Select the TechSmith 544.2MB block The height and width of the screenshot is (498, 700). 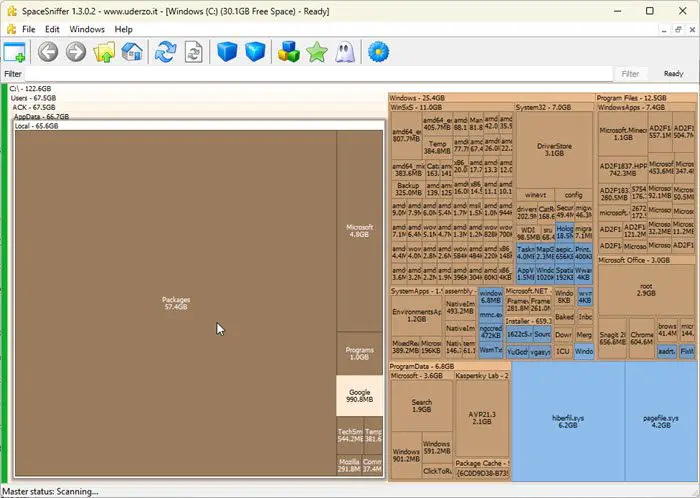pos(350,436)
